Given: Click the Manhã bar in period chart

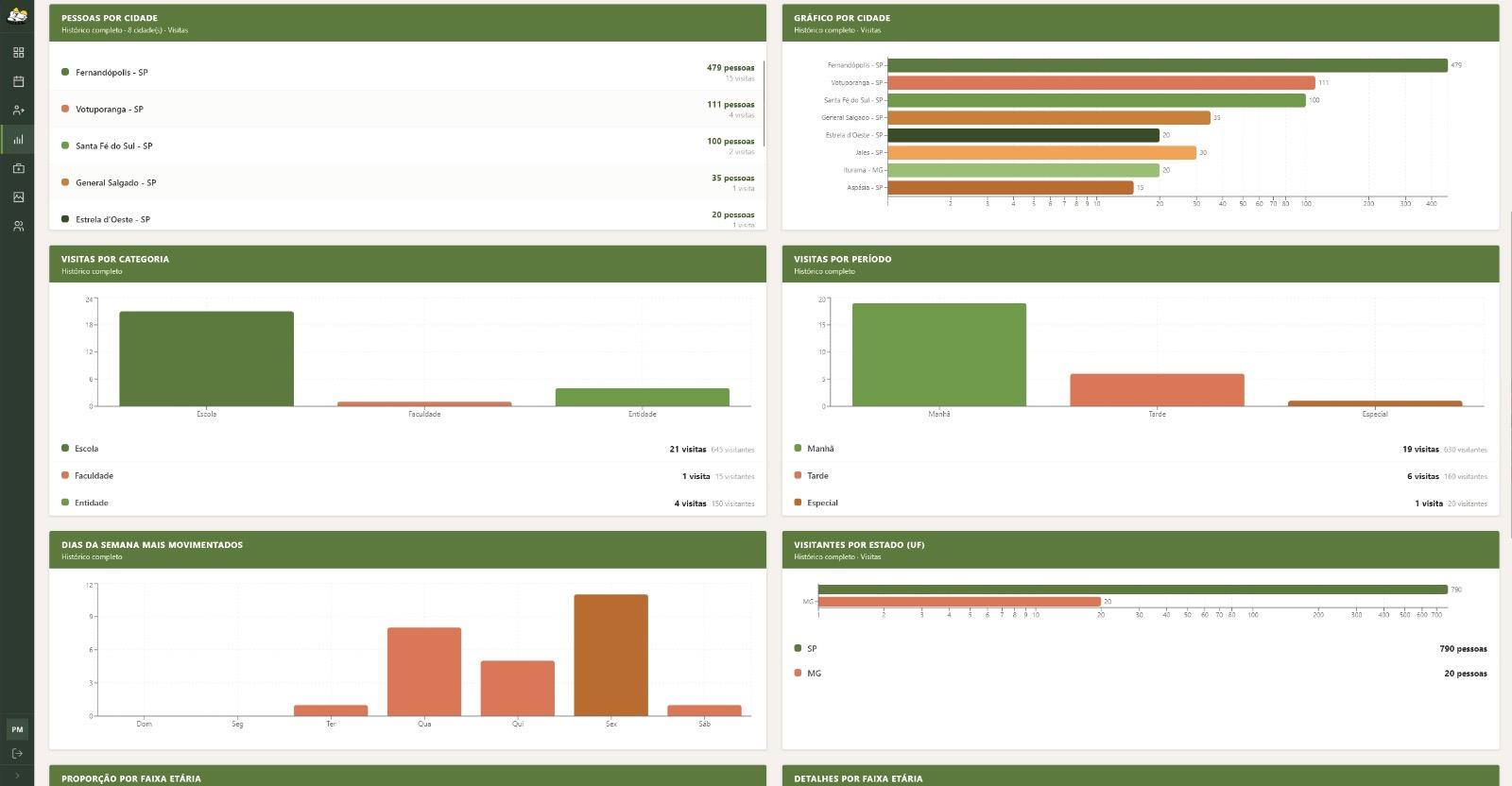Looking at the screenshot, I should click(x=938, y=355).
